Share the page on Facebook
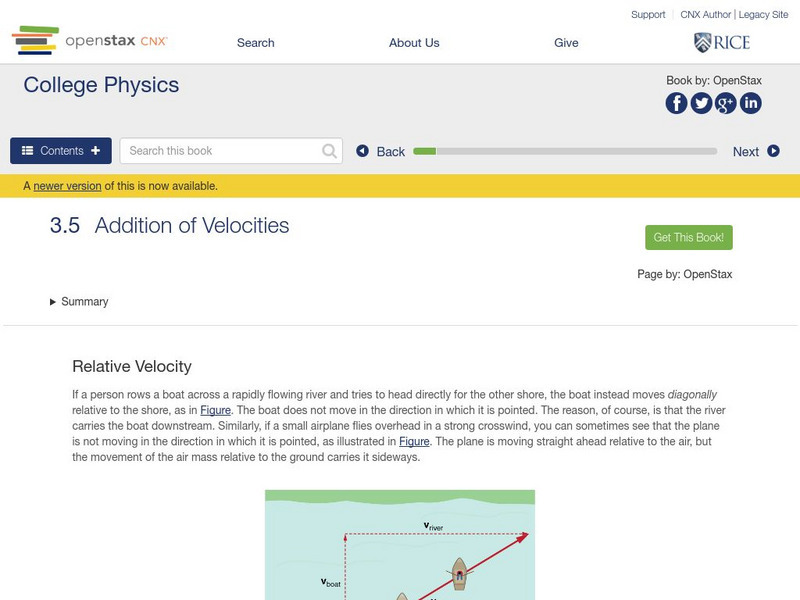The width and height of the screenshot is (800, 600). point(675,102)
